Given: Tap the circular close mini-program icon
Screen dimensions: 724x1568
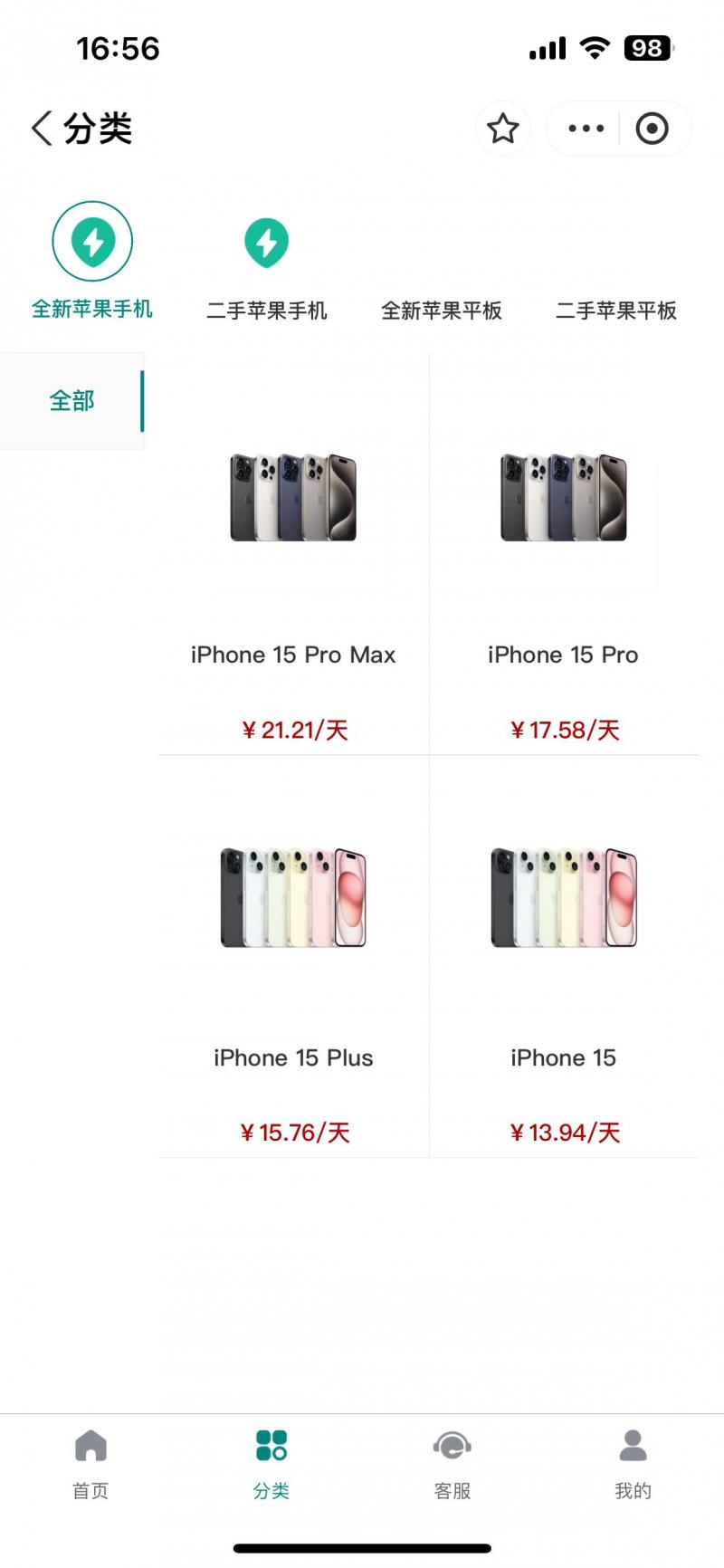Looking at the screenshot, I should click(x=652, y=129).
